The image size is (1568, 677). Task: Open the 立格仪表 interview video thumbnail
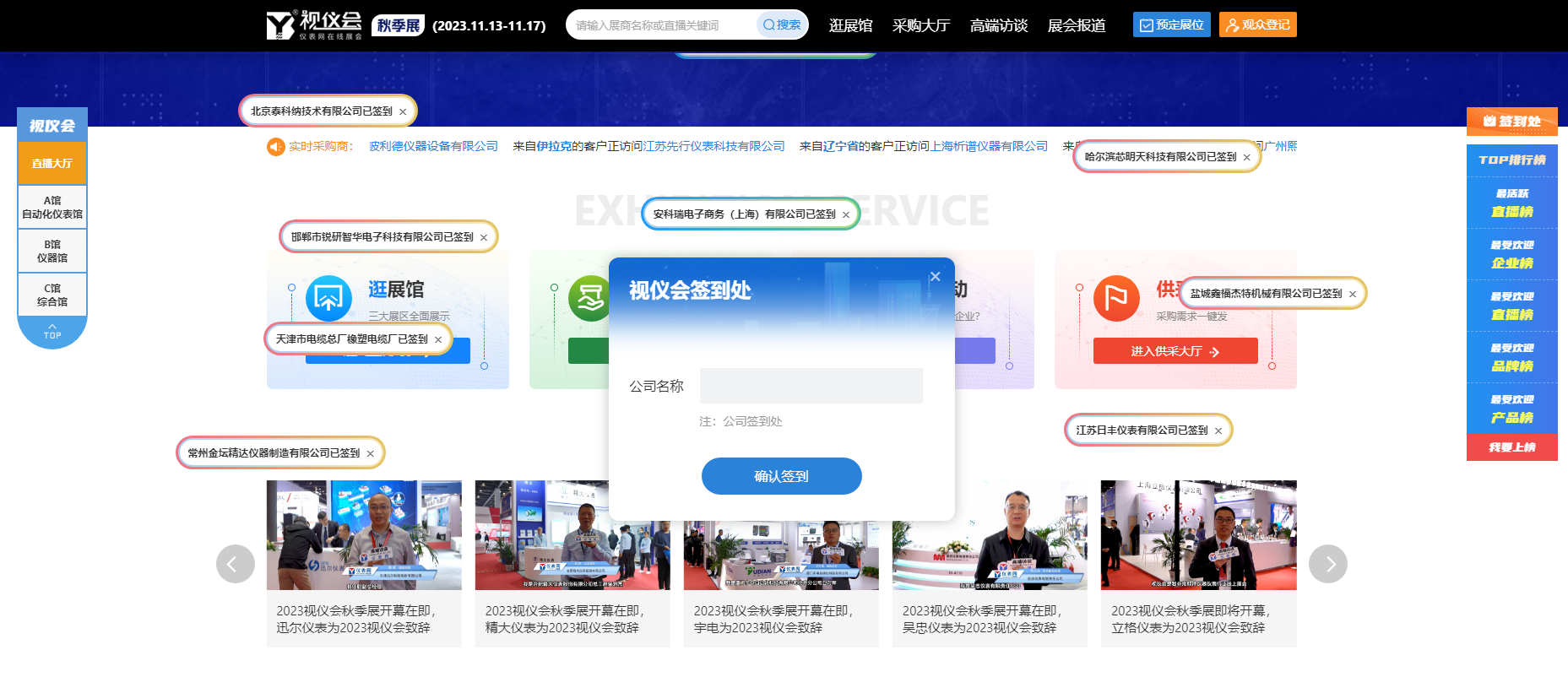click(x=1198, y=535)
